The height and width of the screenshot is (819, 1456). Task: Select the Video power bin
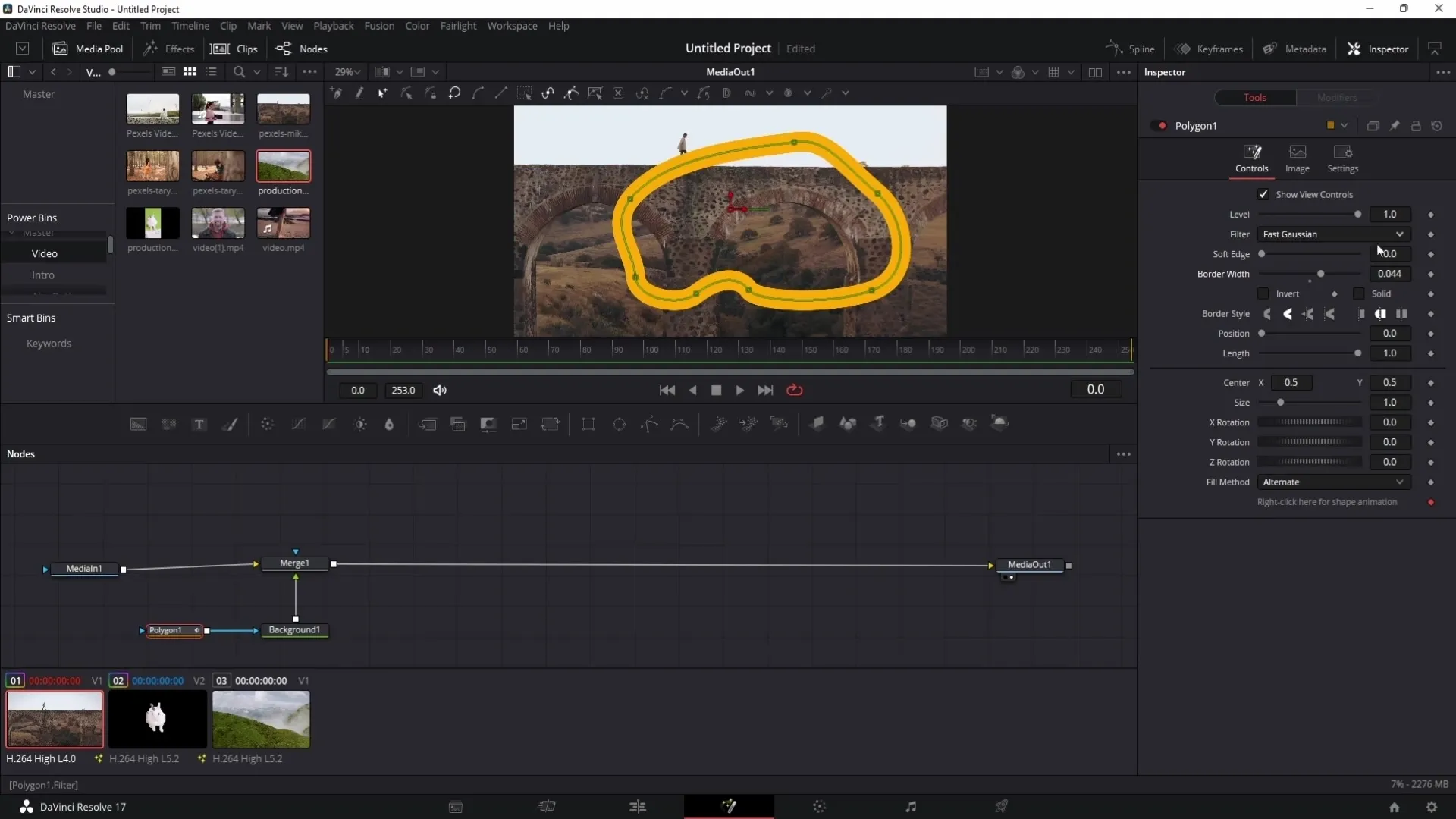point(45,253)
